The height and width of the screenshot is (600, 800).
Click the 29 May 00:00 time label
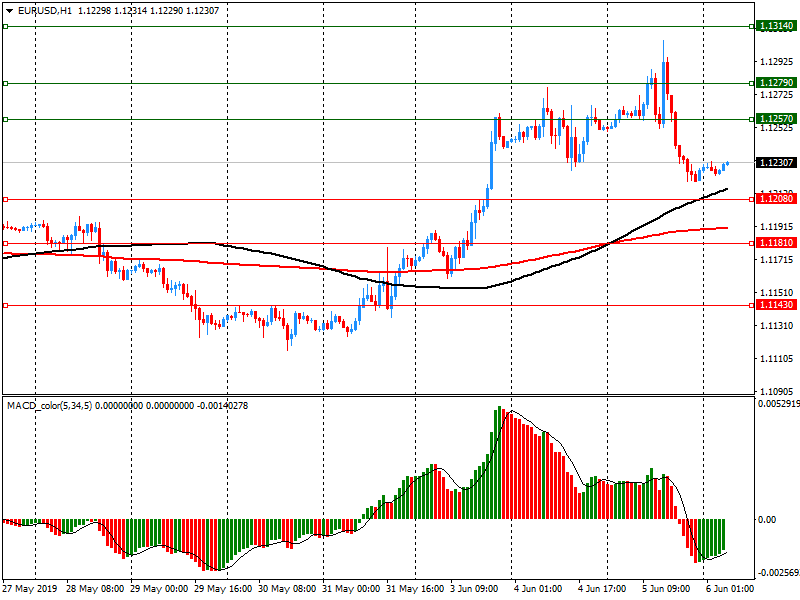[159, 589]
